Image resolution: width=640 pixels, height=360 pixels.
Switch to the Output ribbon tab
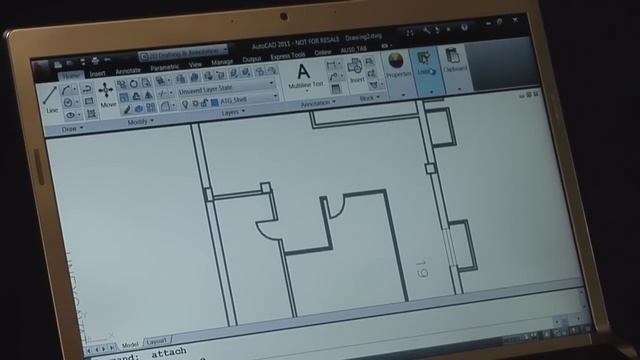(x=251, y=60)
